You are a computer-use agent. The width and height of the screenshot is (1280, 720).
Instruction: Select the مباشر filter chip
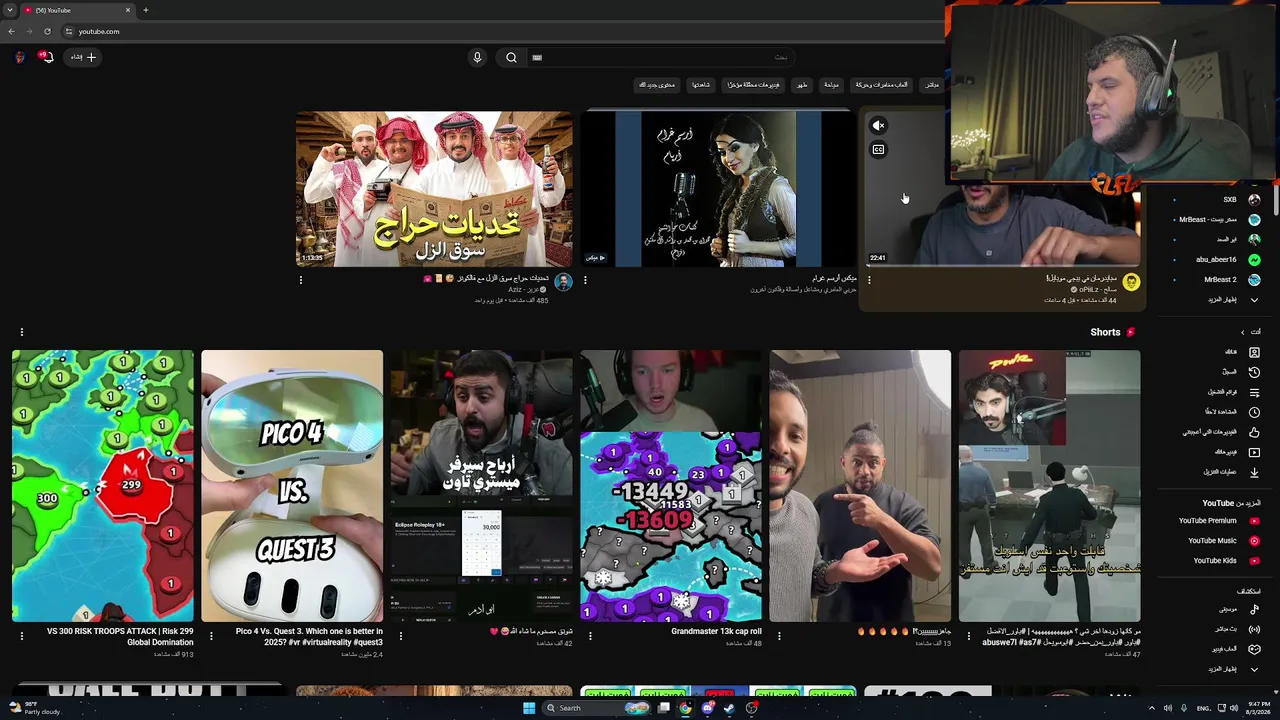[x=932, y=85]
